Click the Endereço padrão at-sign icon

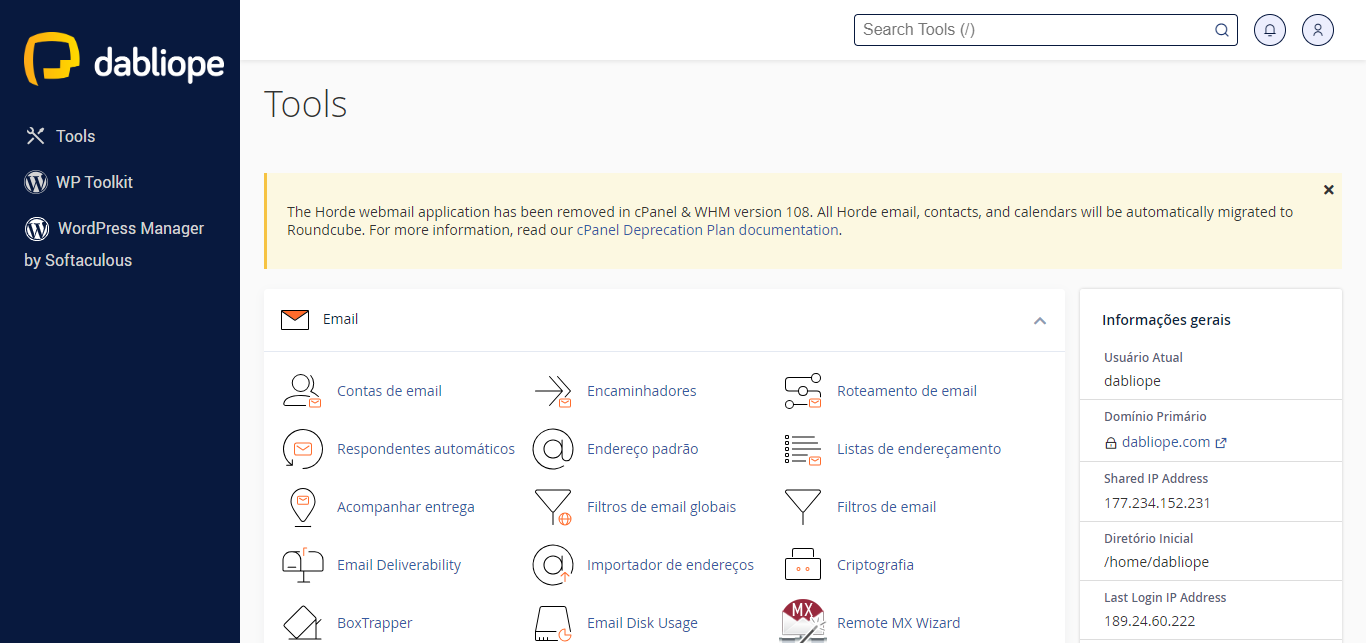(x=552, y=449)
